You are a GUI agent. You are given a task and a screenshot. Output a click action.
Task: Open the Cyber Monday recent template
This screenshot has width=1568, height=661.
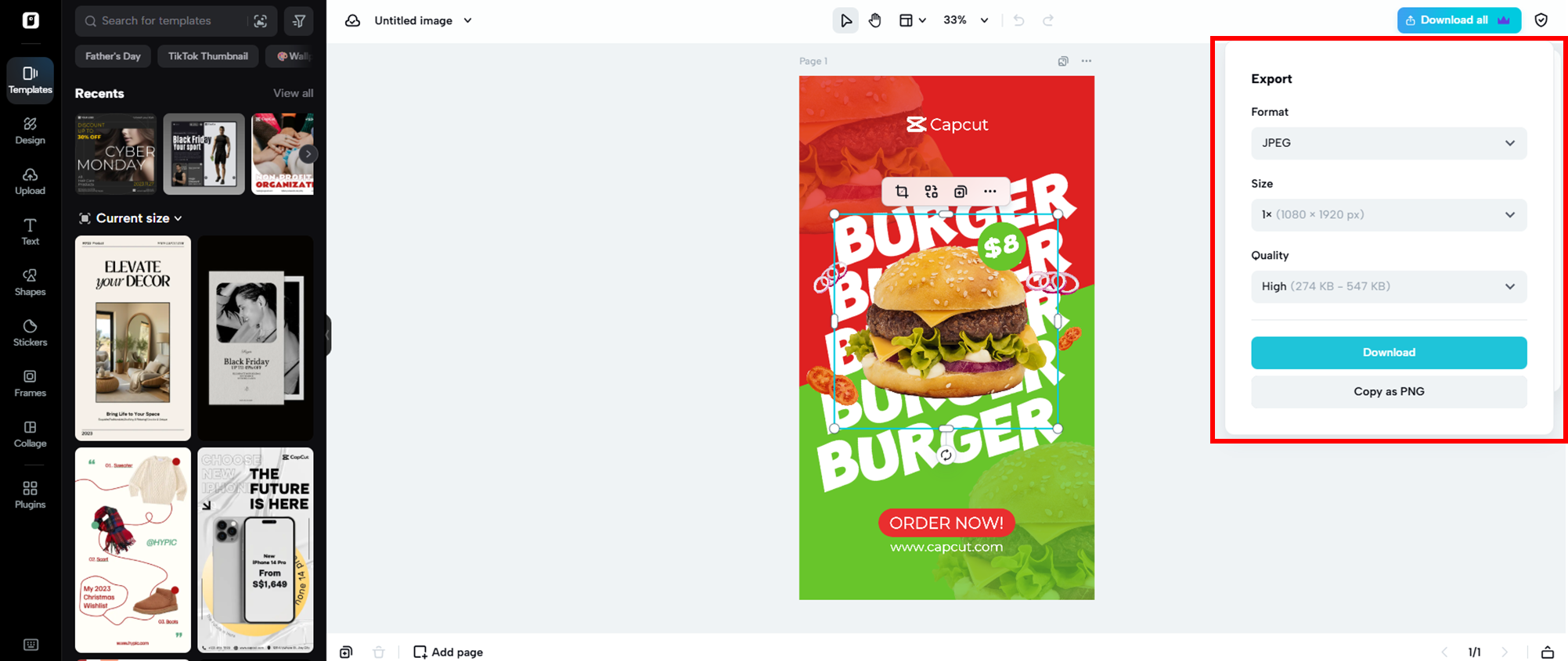116,154
